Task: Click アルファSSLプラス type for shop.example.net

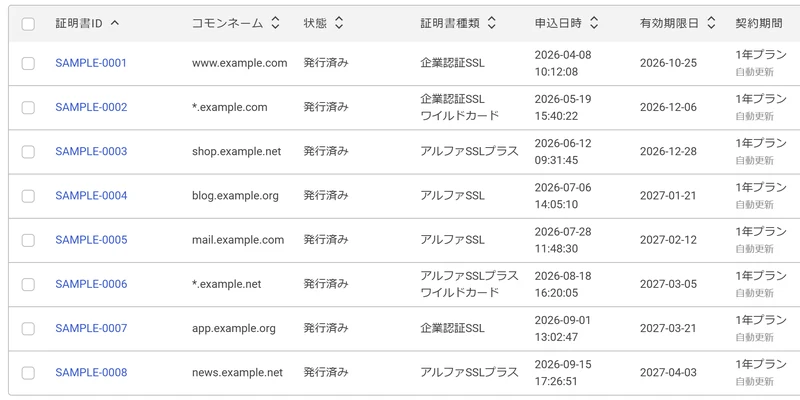Action: (469, 152)
